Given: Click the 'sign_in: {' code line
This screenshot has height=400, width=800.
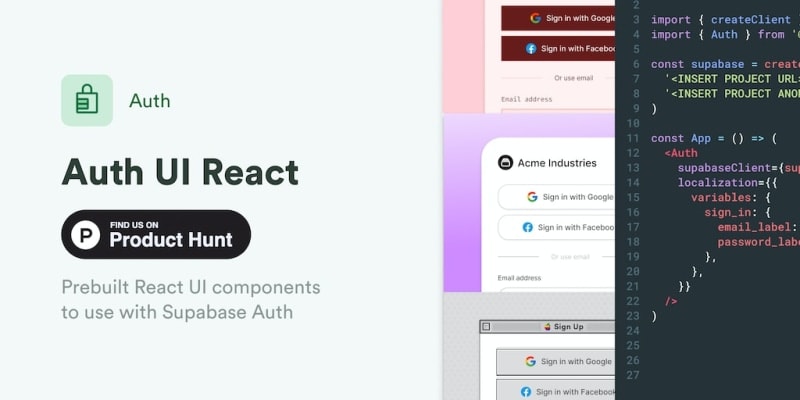Looking at the screenshot, I should tap(738, 212).
